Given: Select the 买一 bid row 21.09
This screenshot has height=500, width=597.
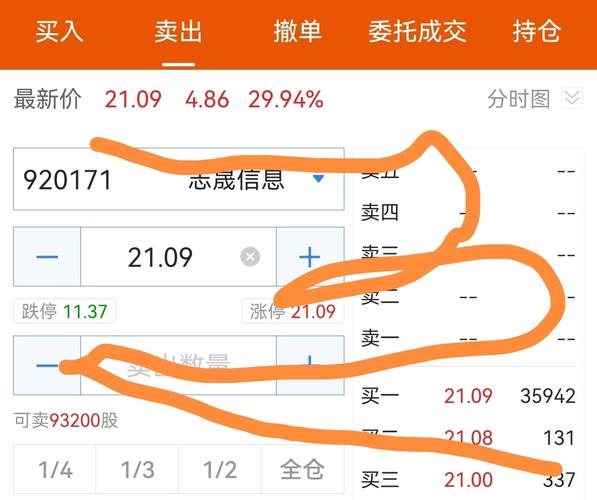Looking at the screenshot, I should [468, 396].
